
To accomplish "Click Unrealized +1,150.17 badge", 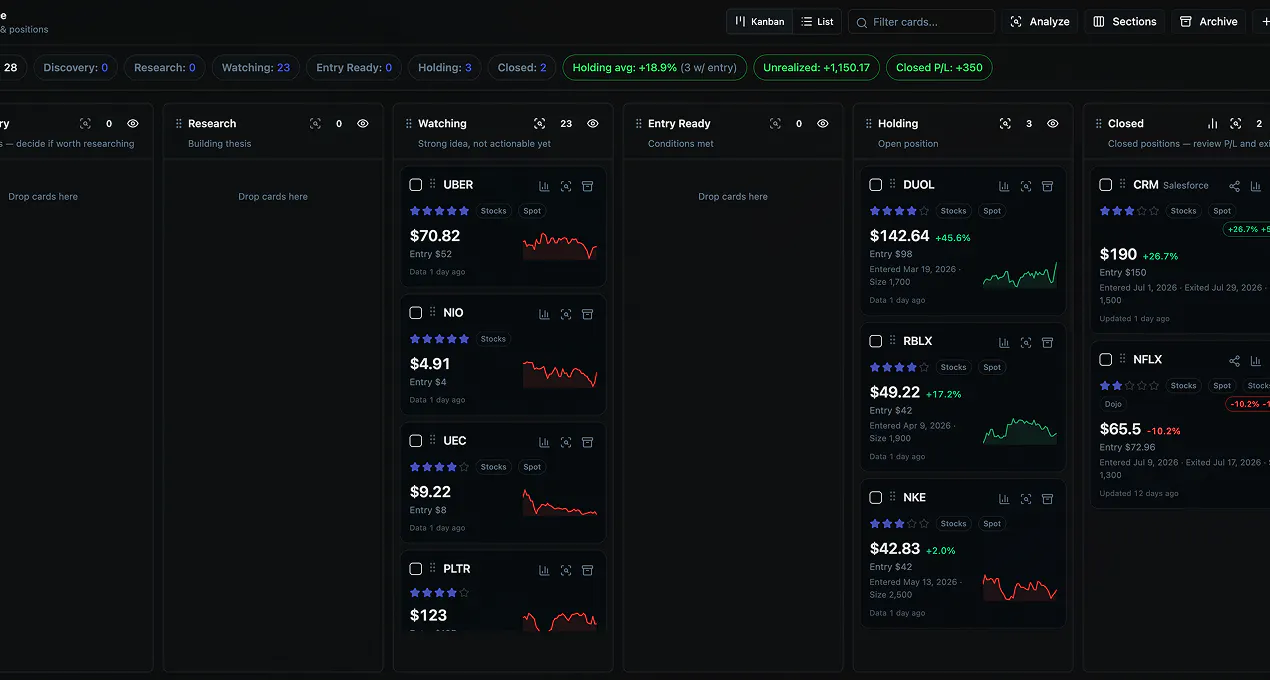I will 816,68.
